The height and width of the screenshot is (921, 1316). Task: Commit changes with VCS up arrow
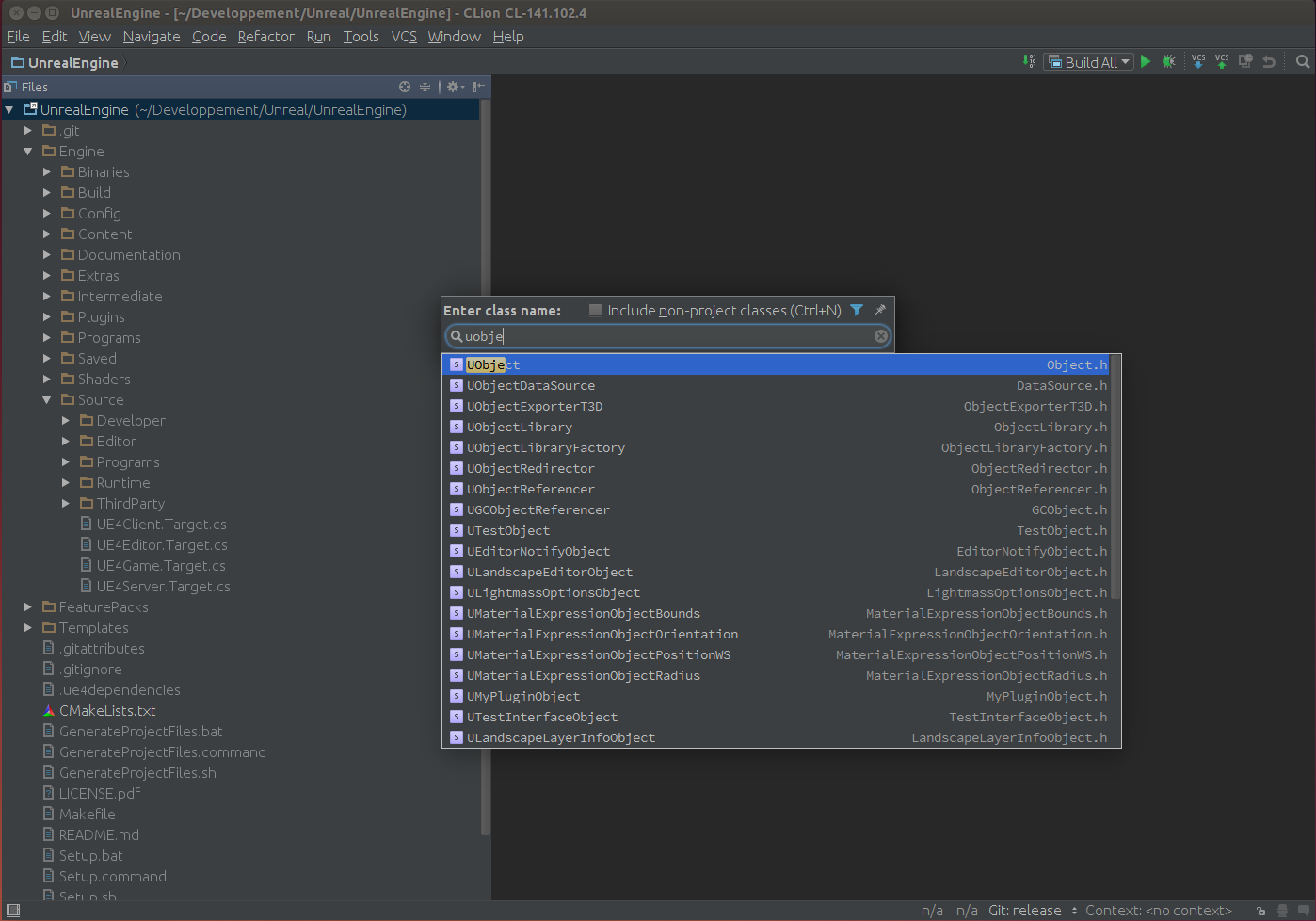[x=1222, y=61]
